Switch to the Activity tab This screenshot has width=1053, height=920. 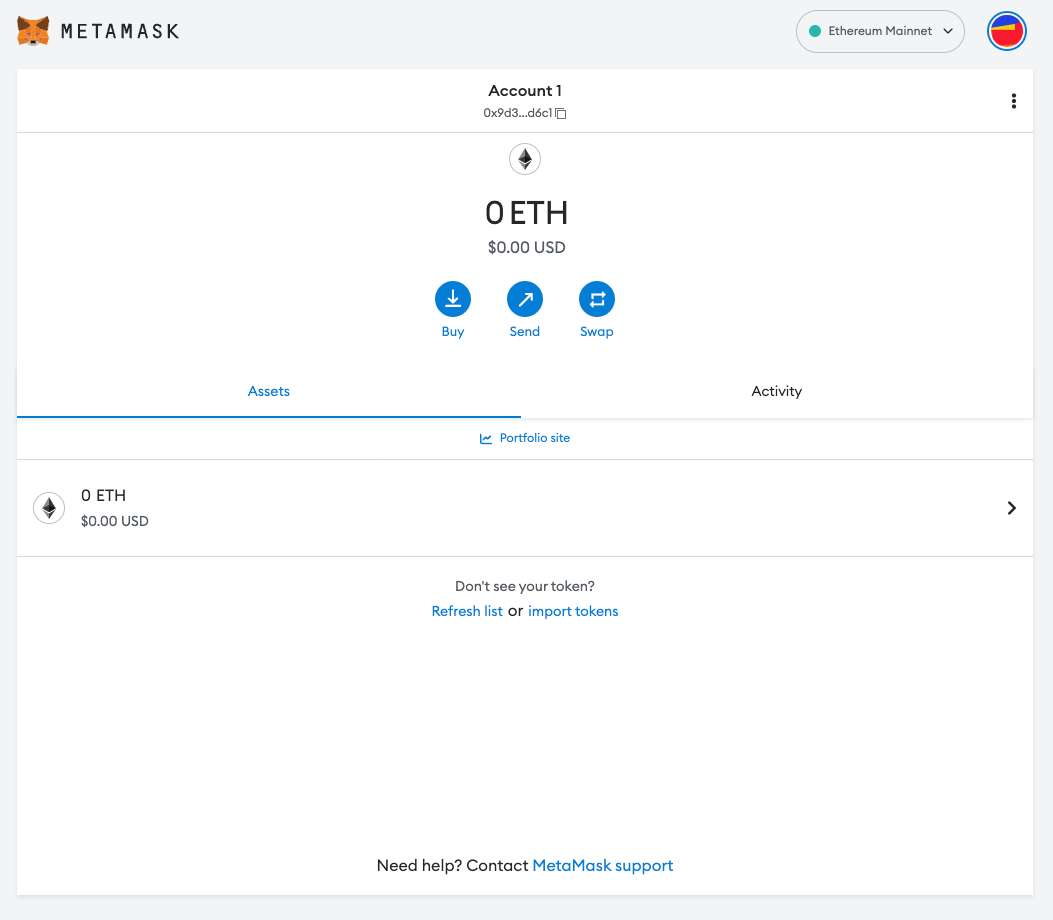pos(776,391)
